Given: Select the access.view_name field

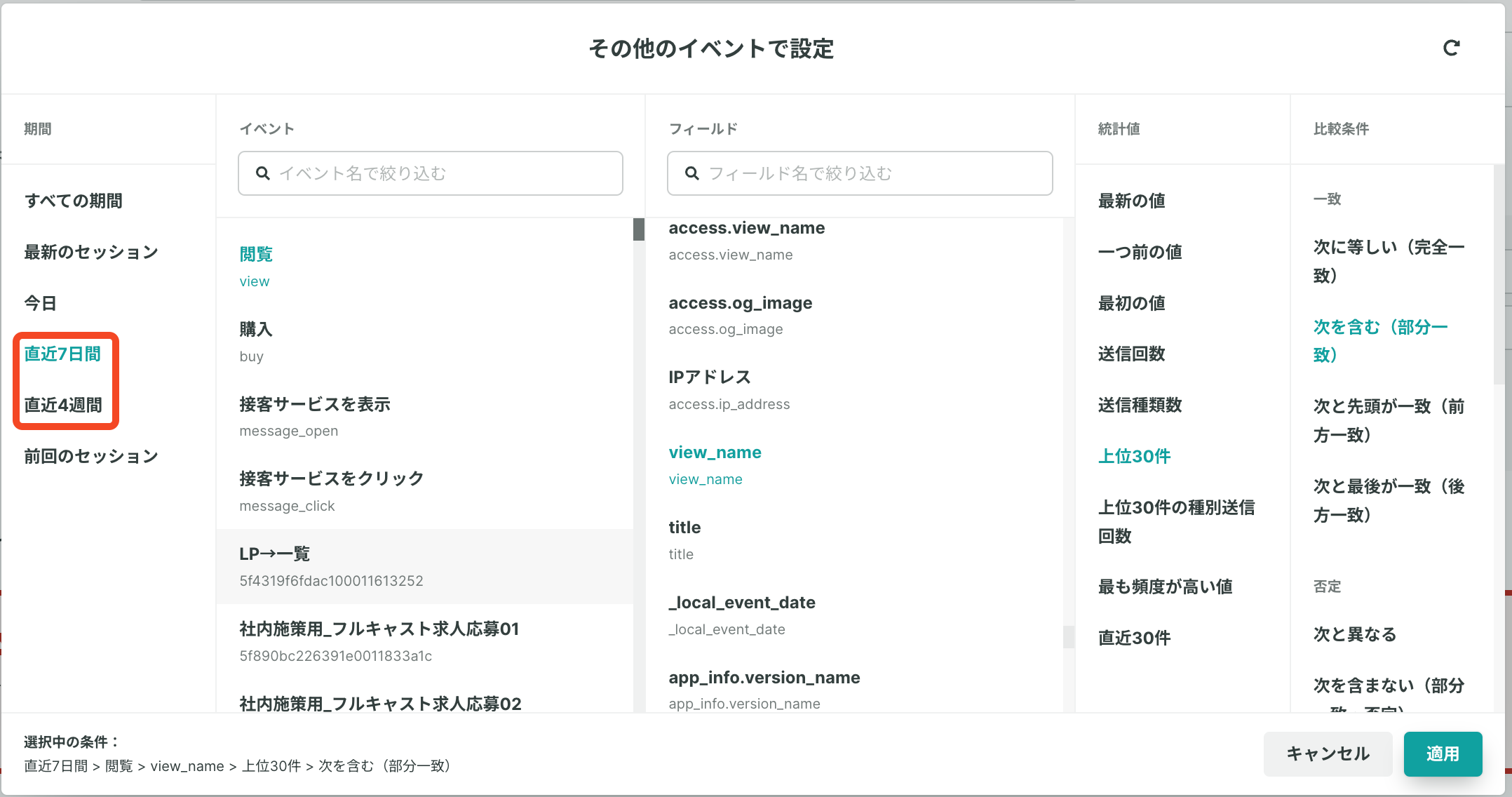Looking at the screenshot, I should click(x=854, y=241).
